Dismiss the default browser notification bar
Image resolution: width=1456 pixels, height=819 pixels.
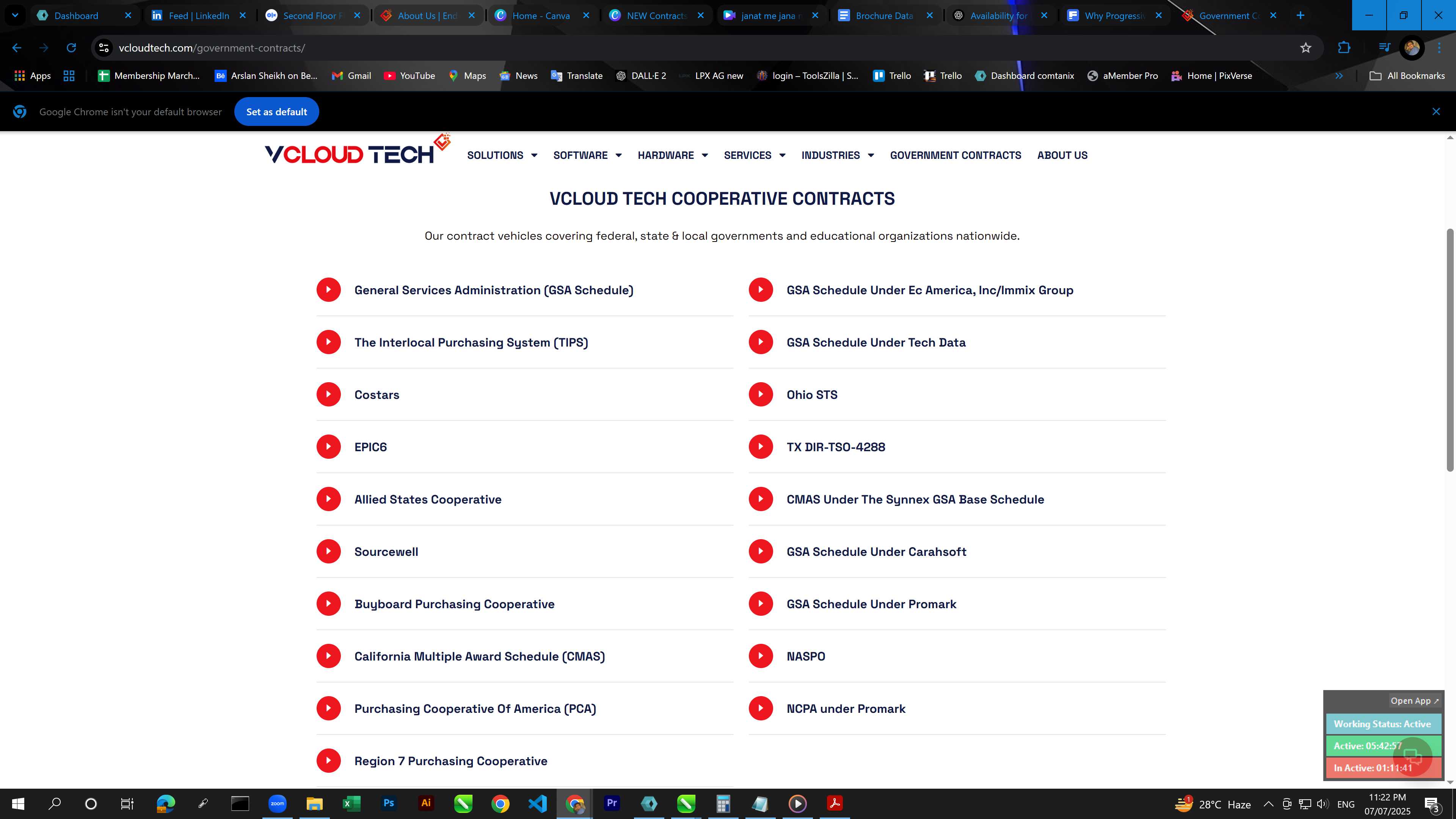pyautogui.click(x=1436, y=112)
